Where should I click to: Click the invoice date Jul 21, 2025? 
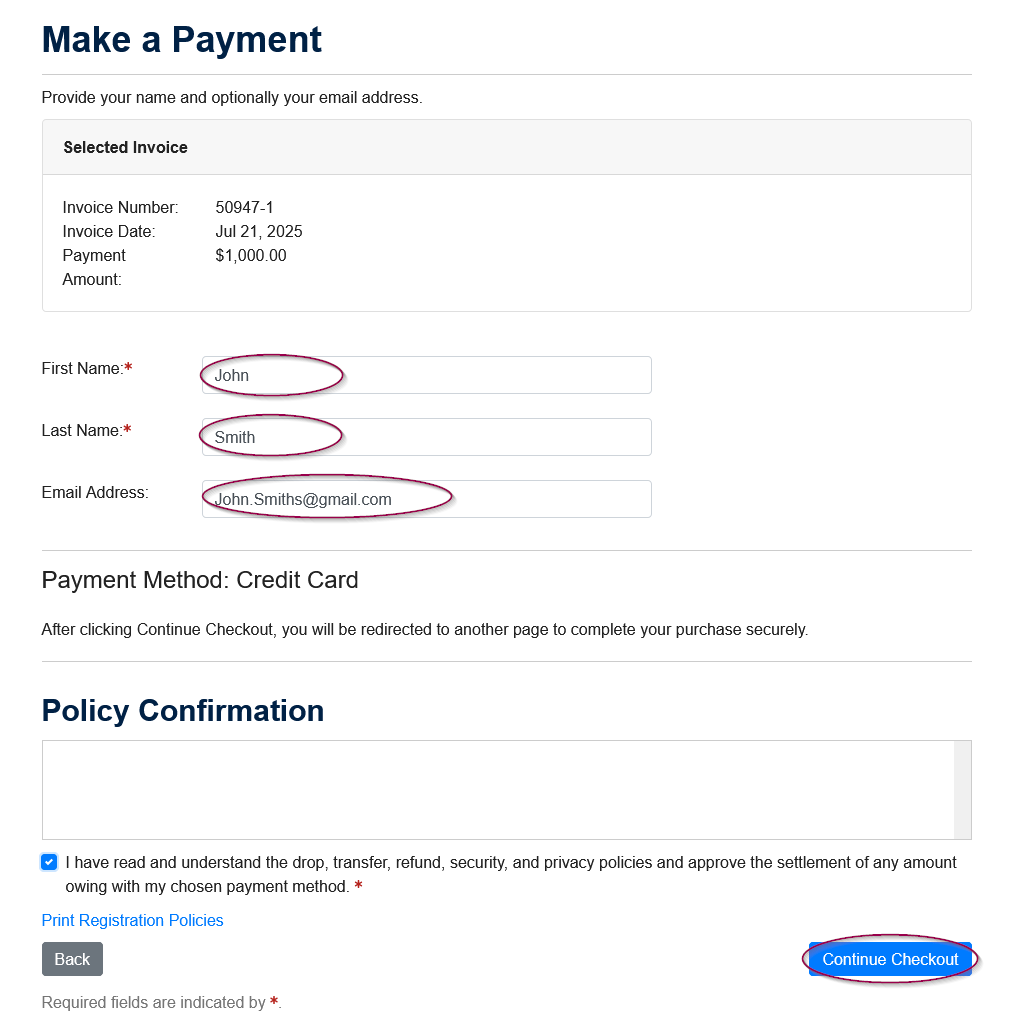tap(259, 232)
